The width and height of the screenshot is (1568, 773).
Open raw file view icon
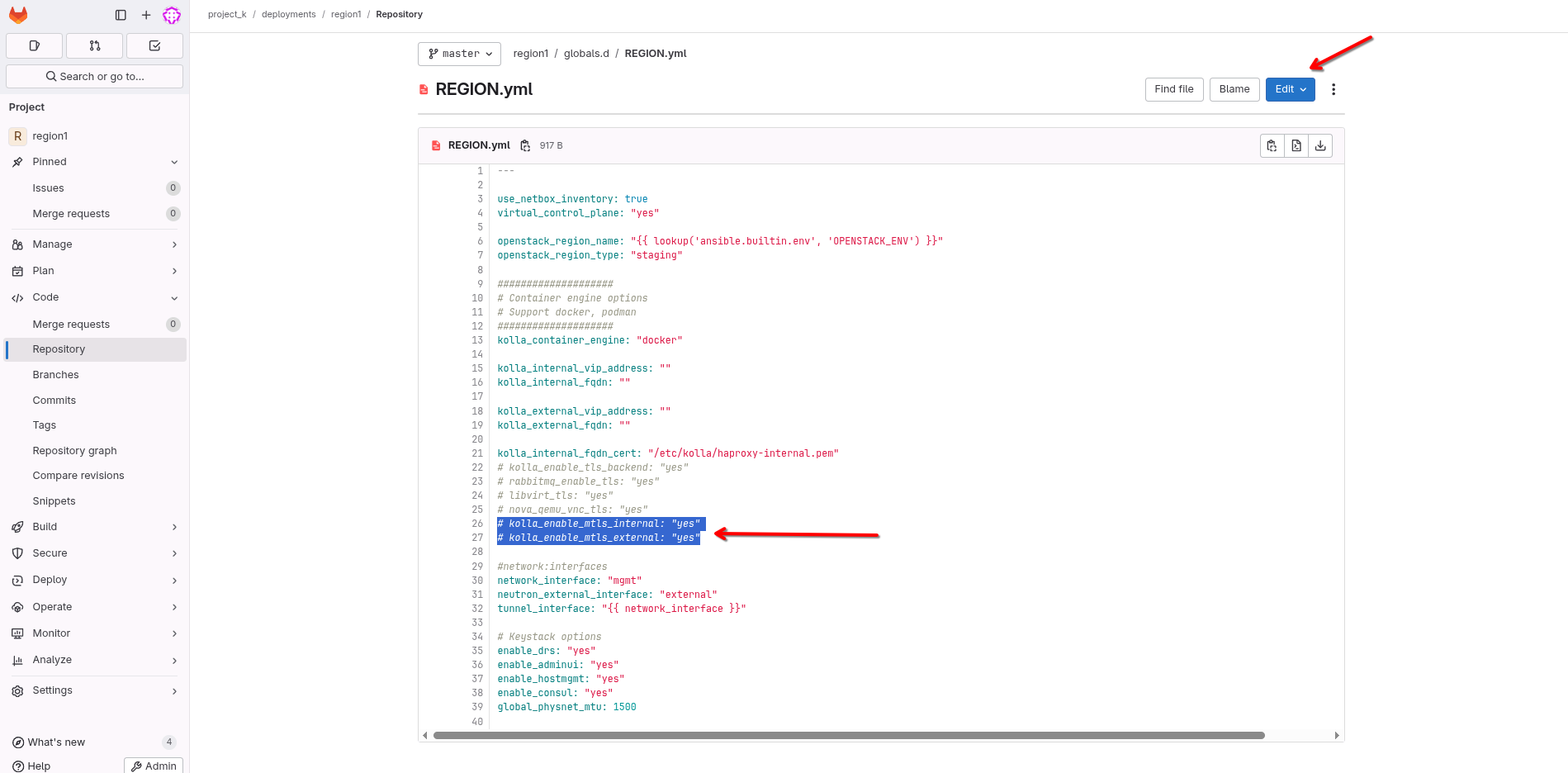(x=1296, y=146)
